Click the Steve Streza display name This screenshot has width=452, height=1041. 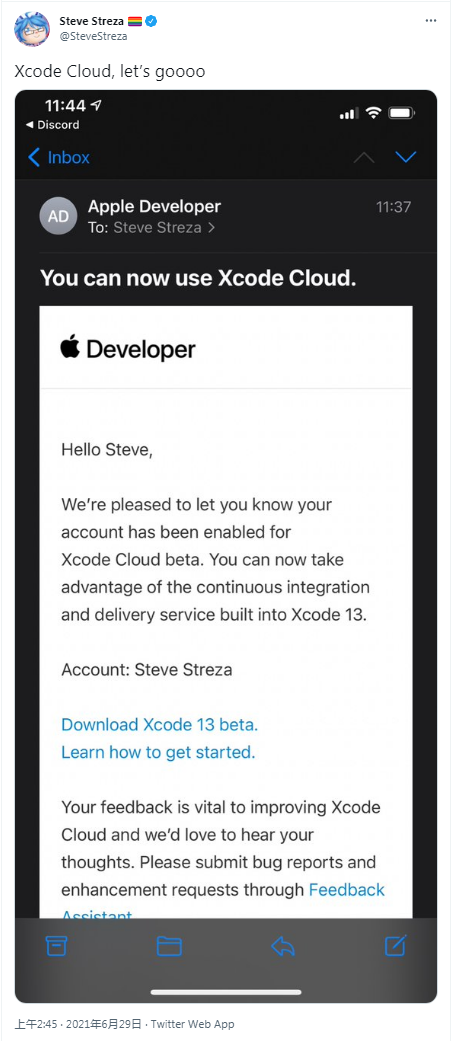(91, 21)
